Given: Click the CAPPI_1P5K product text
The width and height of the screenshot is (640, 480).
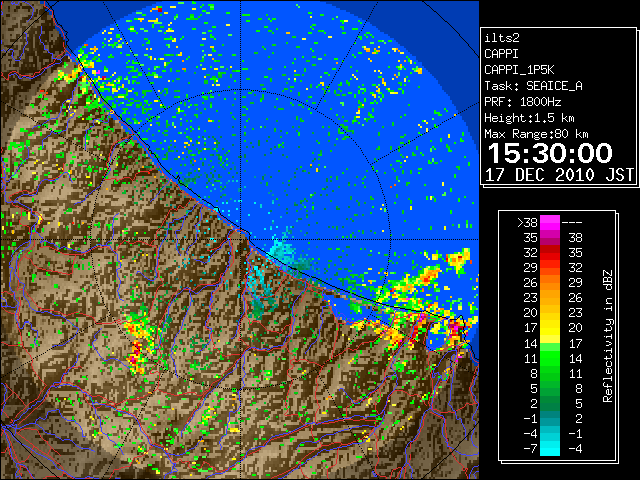Looking at the screenshot, I should tap(519, 70).
